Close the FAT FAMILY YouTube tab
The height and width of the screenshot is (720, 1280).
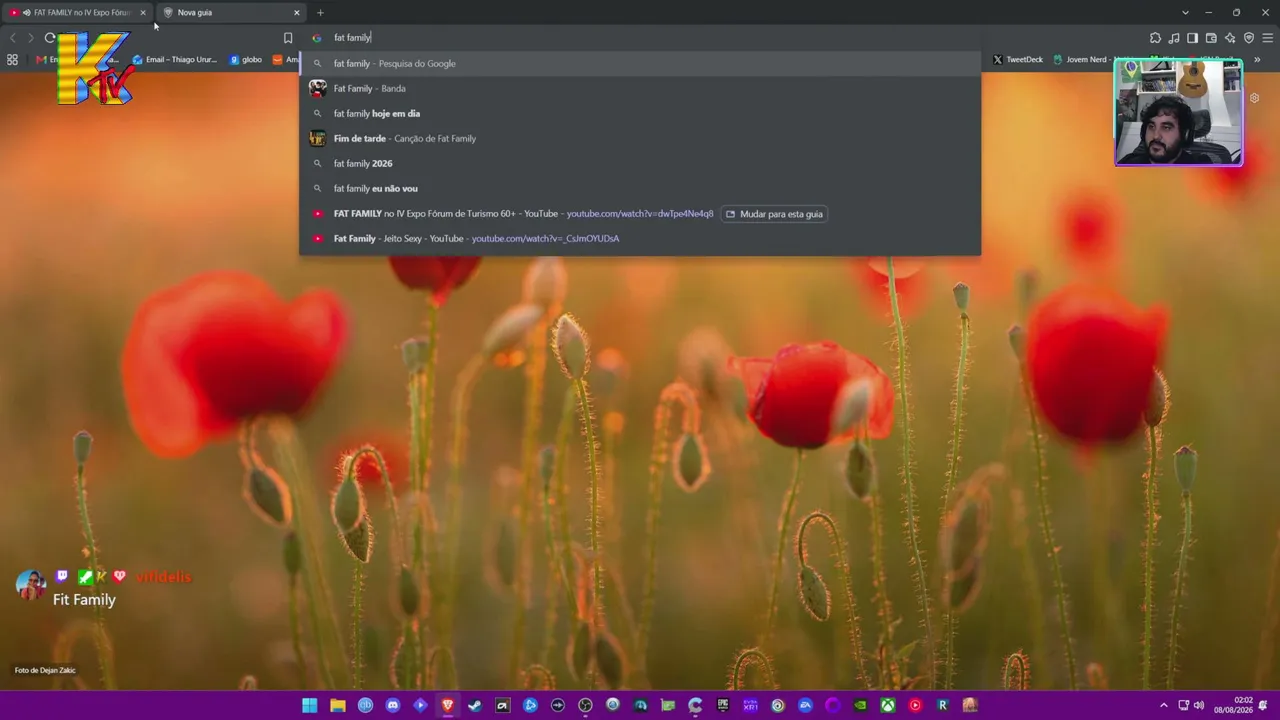(143, 13)
